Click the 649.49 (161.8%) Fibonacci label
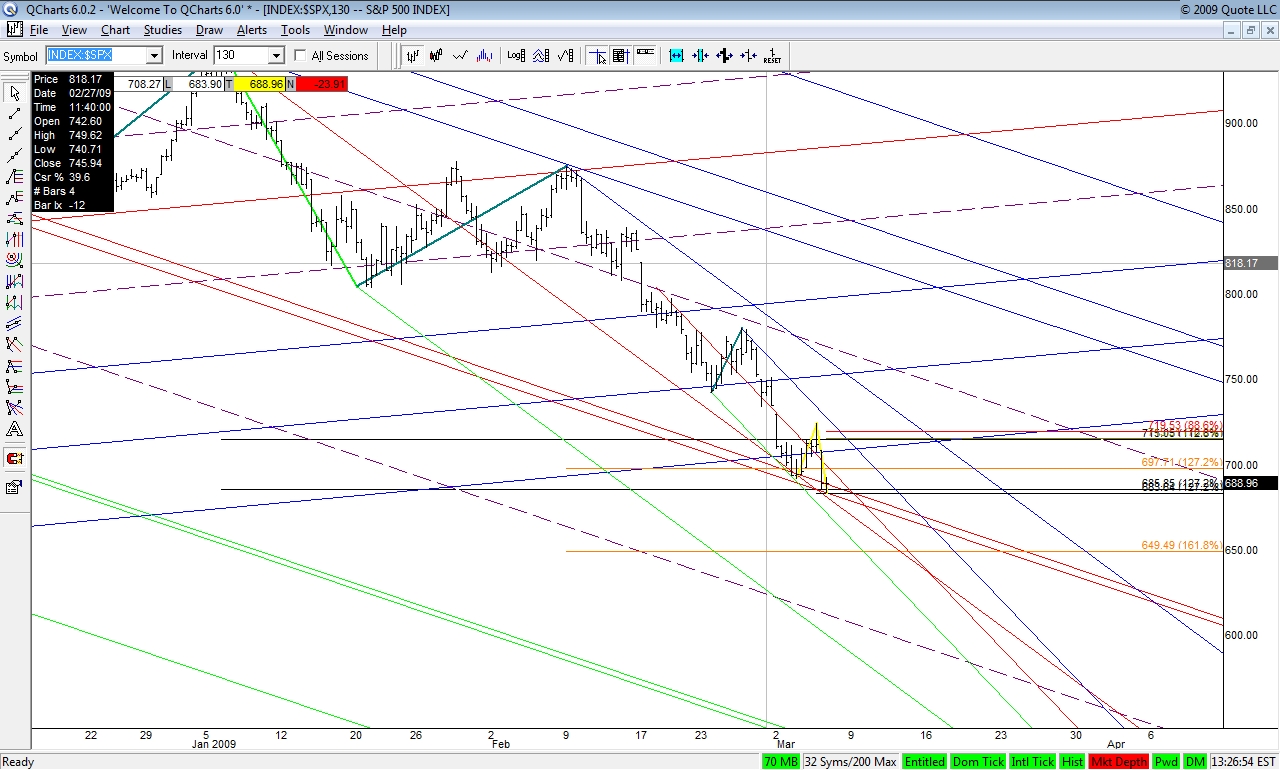 1181,546
